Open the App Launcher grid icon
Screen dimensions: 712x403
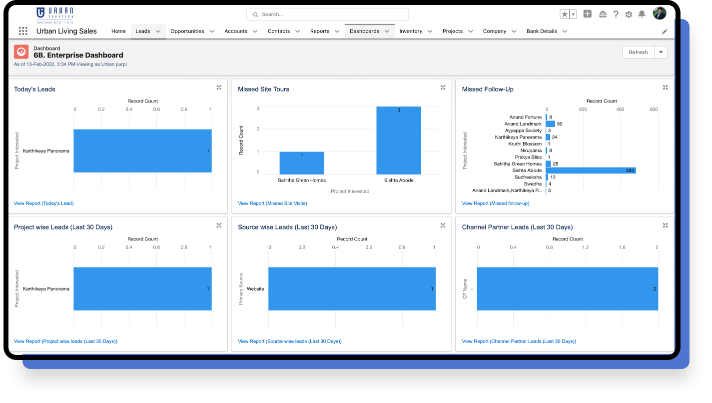(x=23, y=31)
